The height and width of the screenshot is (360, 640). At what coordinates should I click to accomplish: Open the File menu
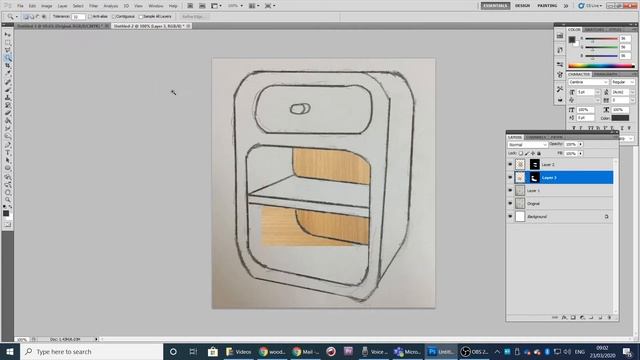pos(20,6)
